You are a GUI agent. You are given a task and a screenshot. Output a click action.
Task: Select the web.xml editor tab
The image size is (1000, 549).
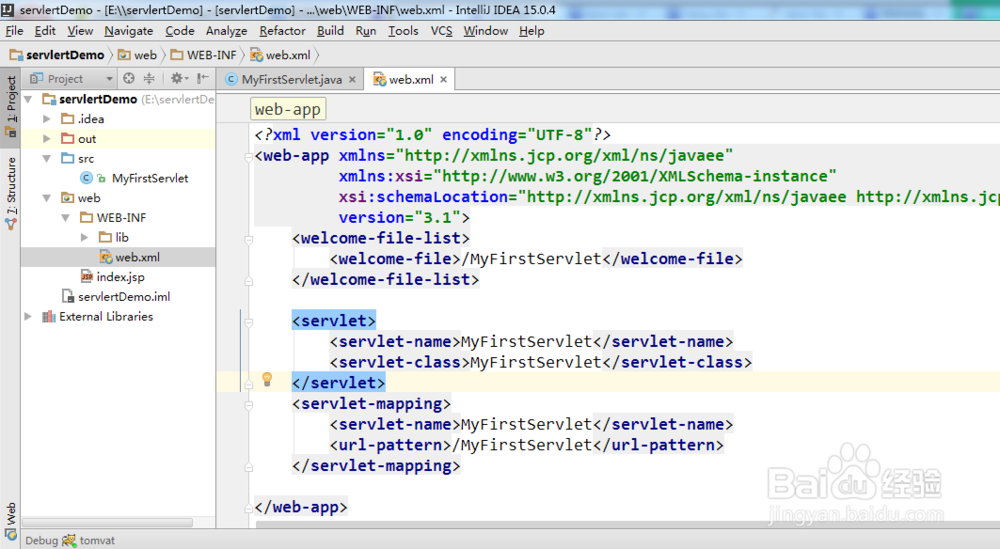(411, 80)
